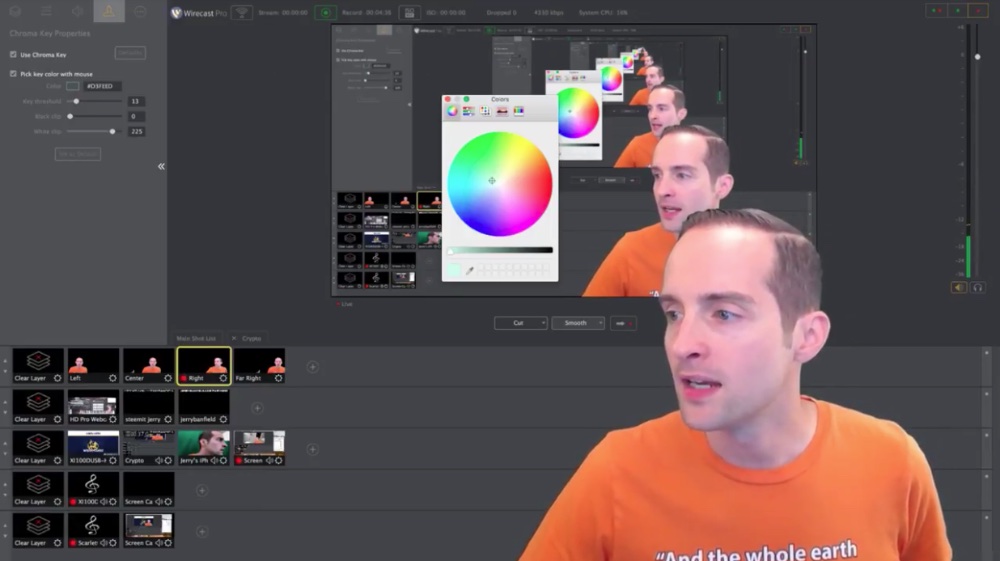Adjust the Key threshold slider
The width and height of the screenshot is (1000, 561).
coord(94,101)
